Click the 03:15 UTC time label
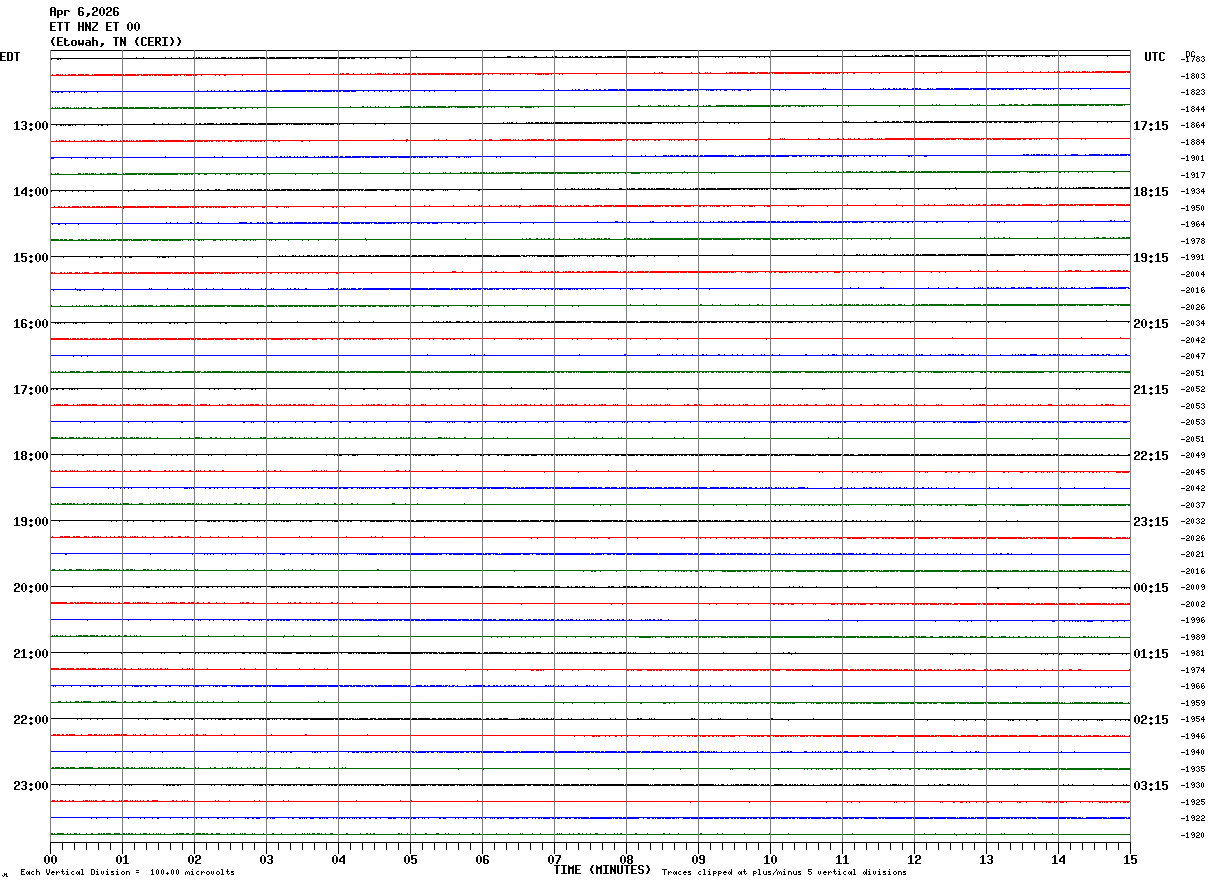 click(1151, 786)
